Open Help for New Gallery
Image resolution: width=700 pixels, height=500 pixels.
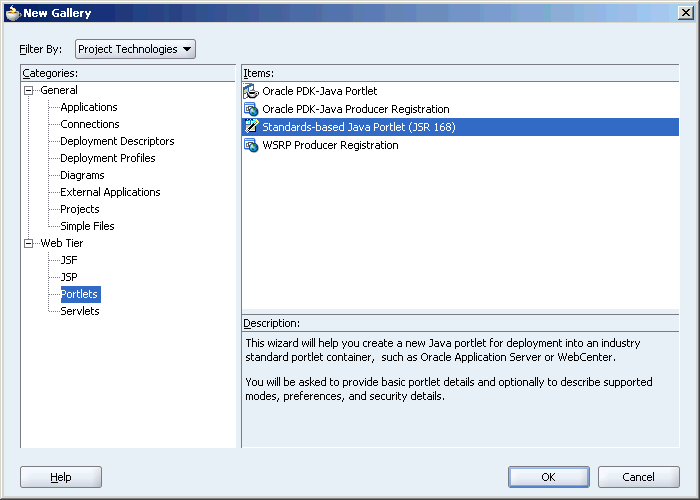click(61, 477)
